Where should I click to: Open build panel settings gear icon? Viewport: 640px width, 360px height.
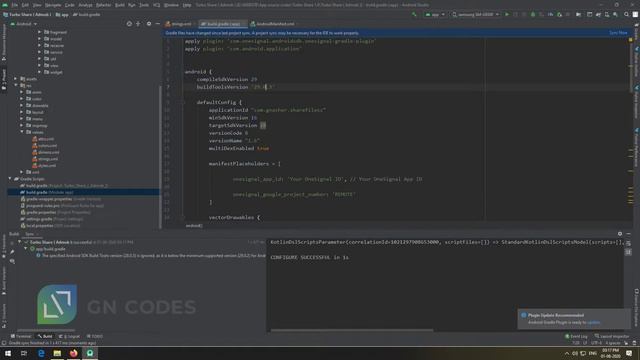tap(620, 234)
